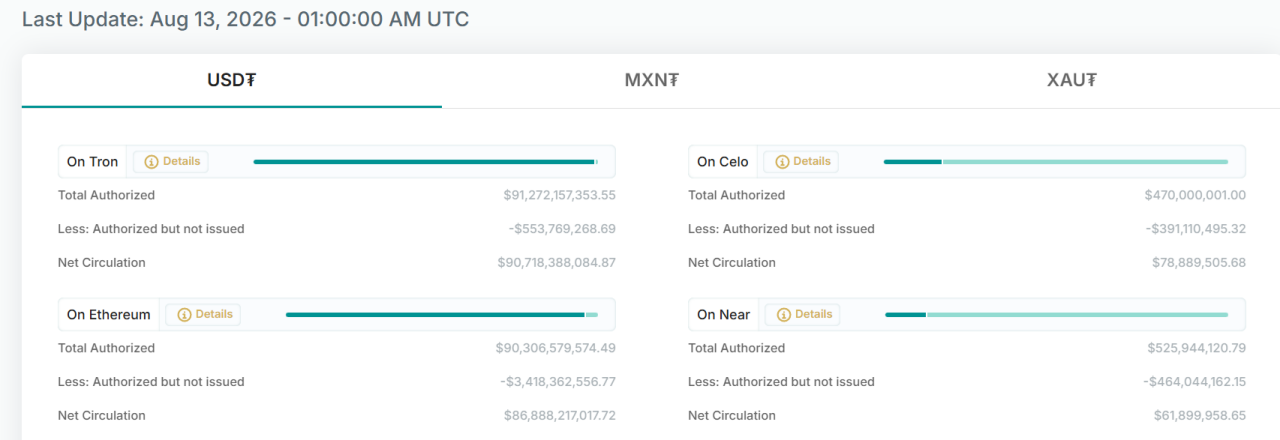Click the On Celo circulation progress bar
1280x440 pixels.
click(x=1056, y=162)
